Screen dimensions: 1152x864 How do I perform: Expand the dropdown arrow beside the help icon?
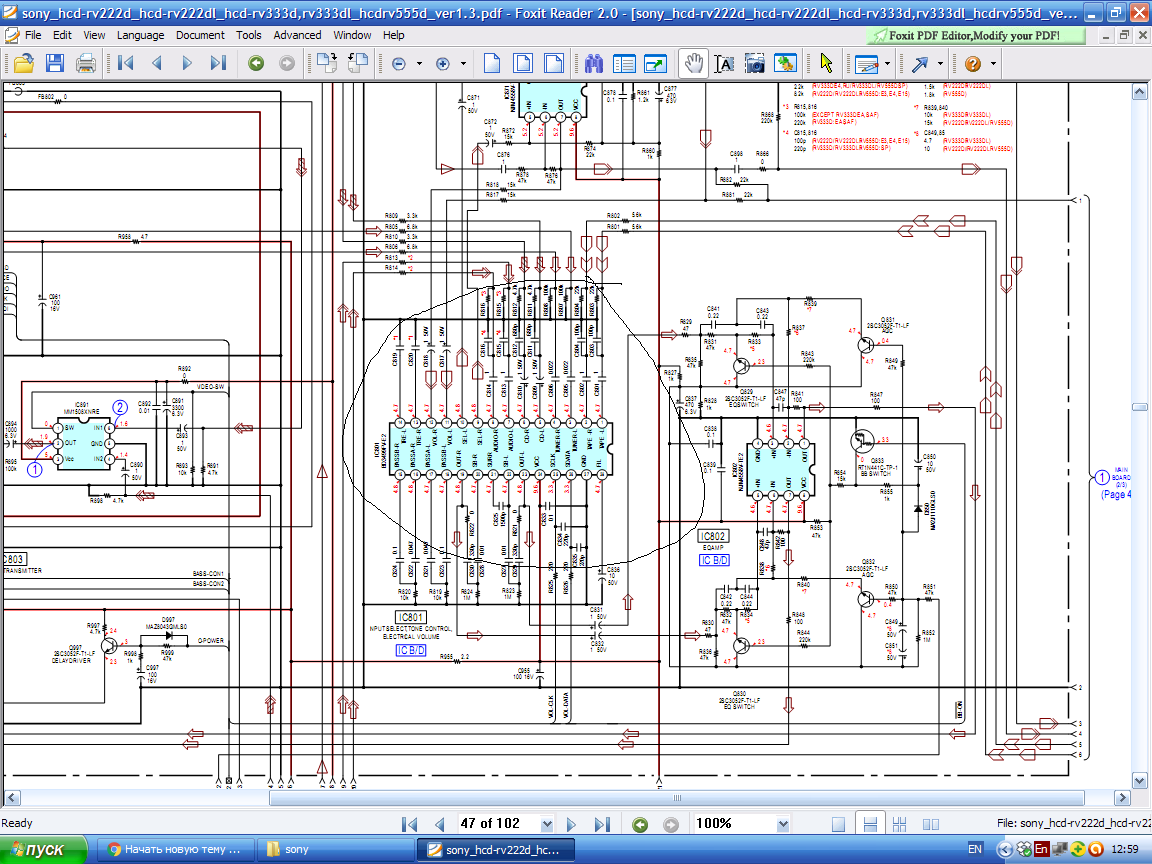994,63
